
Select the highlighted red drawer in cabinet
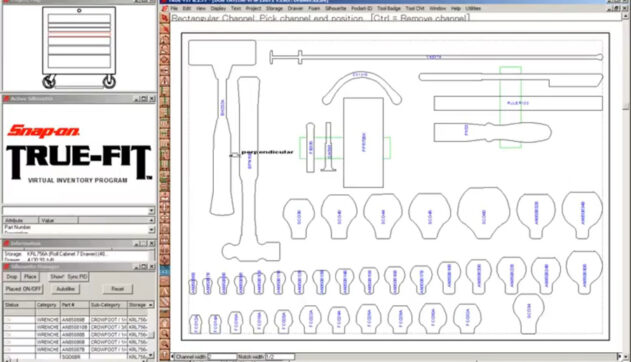(x=79, y=34)
